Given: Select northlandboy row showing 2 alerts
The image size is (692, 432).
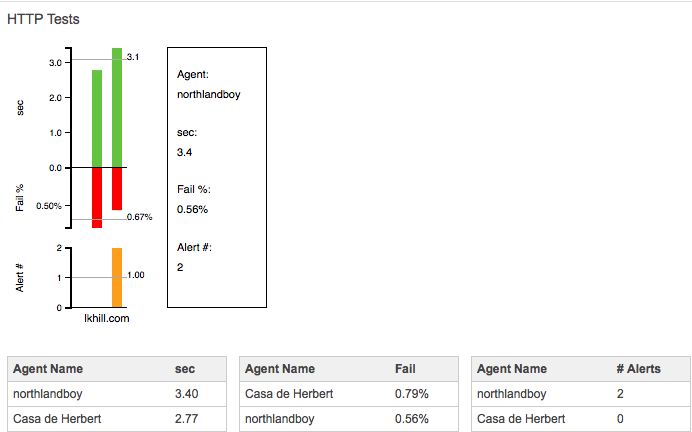Looking at the screenshot, I should point(581,394).
